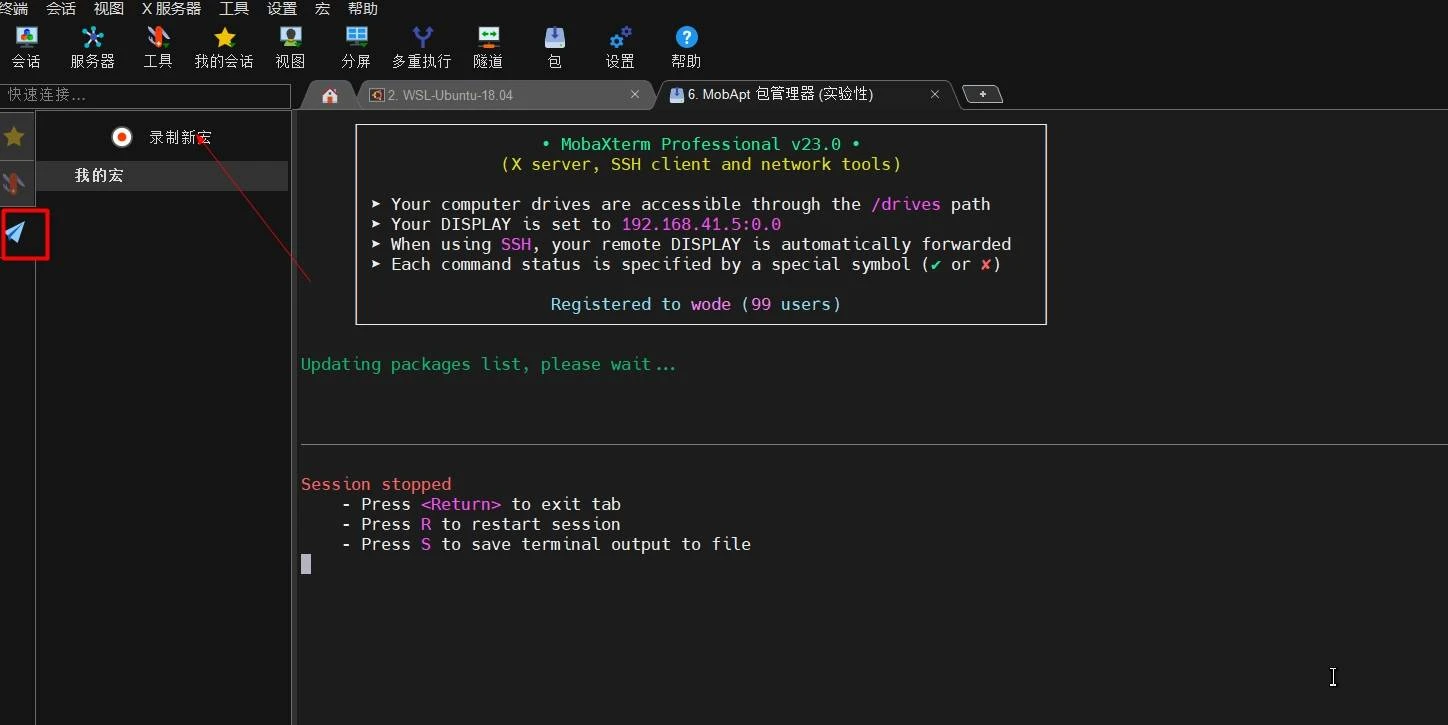Close the MobApt 包管理器 tab

[x=935, y=94]
